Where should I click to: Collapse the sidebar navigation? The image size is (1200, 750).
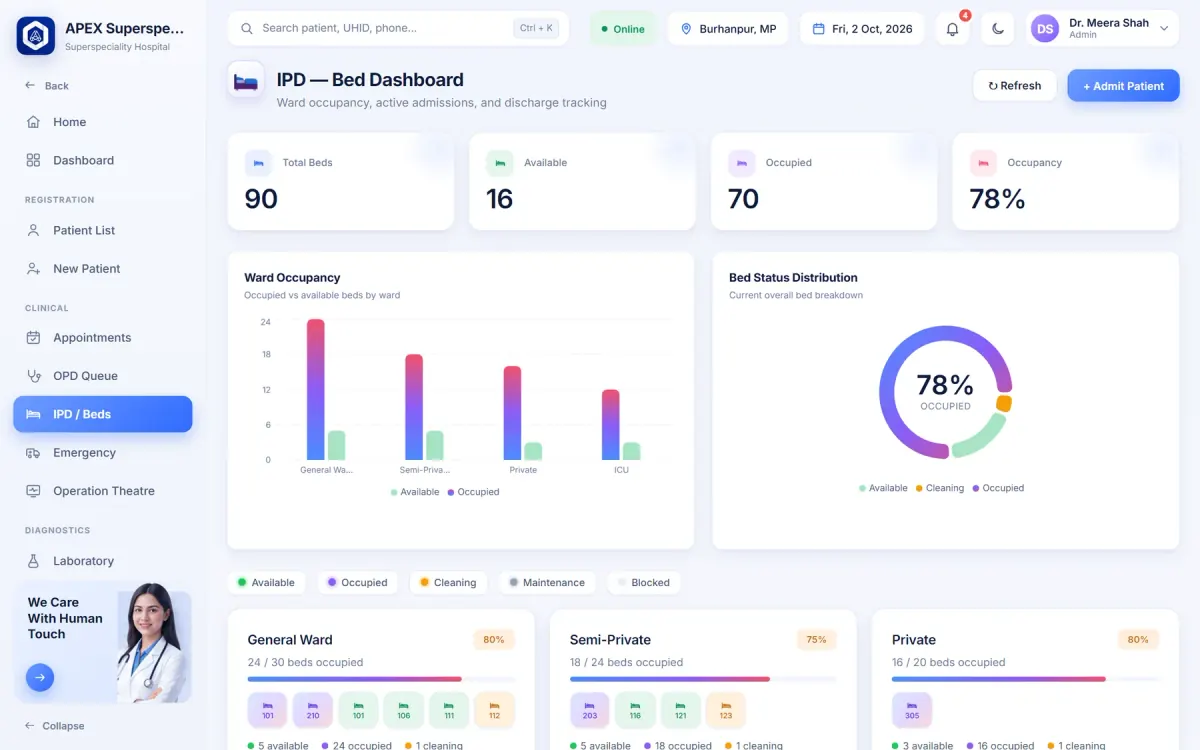tap(55, 726)
